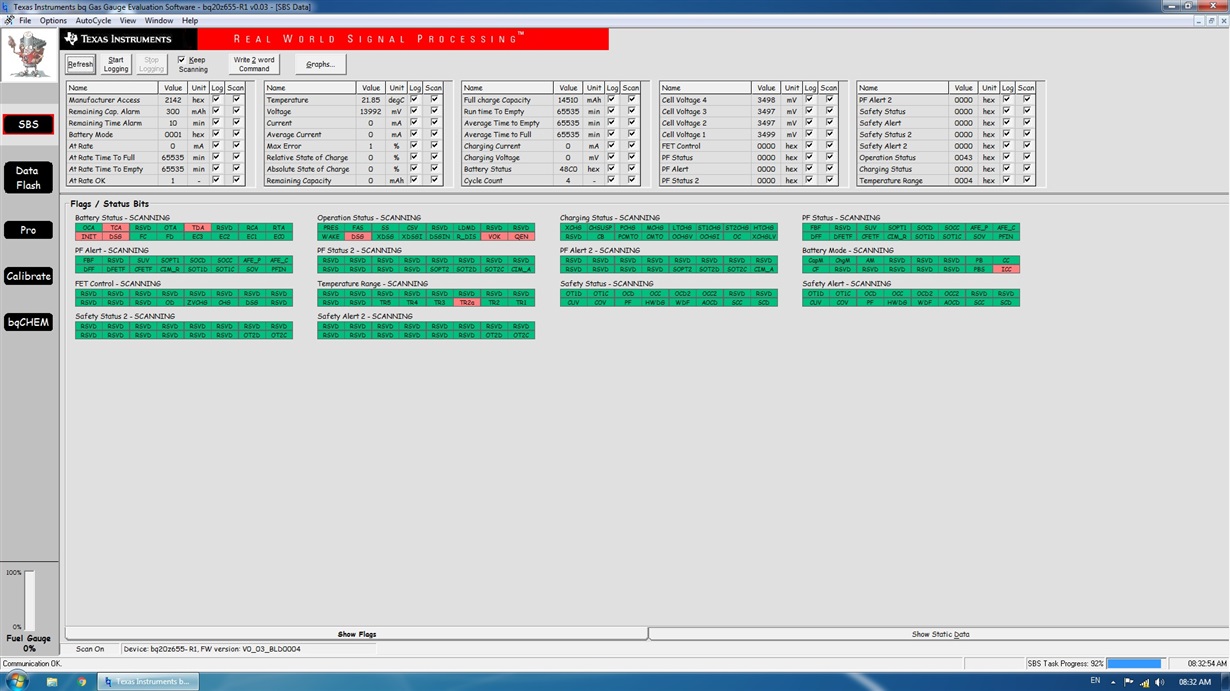The height and width of the screenshot is (691, 1230).
Task: Open the Window menu
Action: tap(158, 20)
